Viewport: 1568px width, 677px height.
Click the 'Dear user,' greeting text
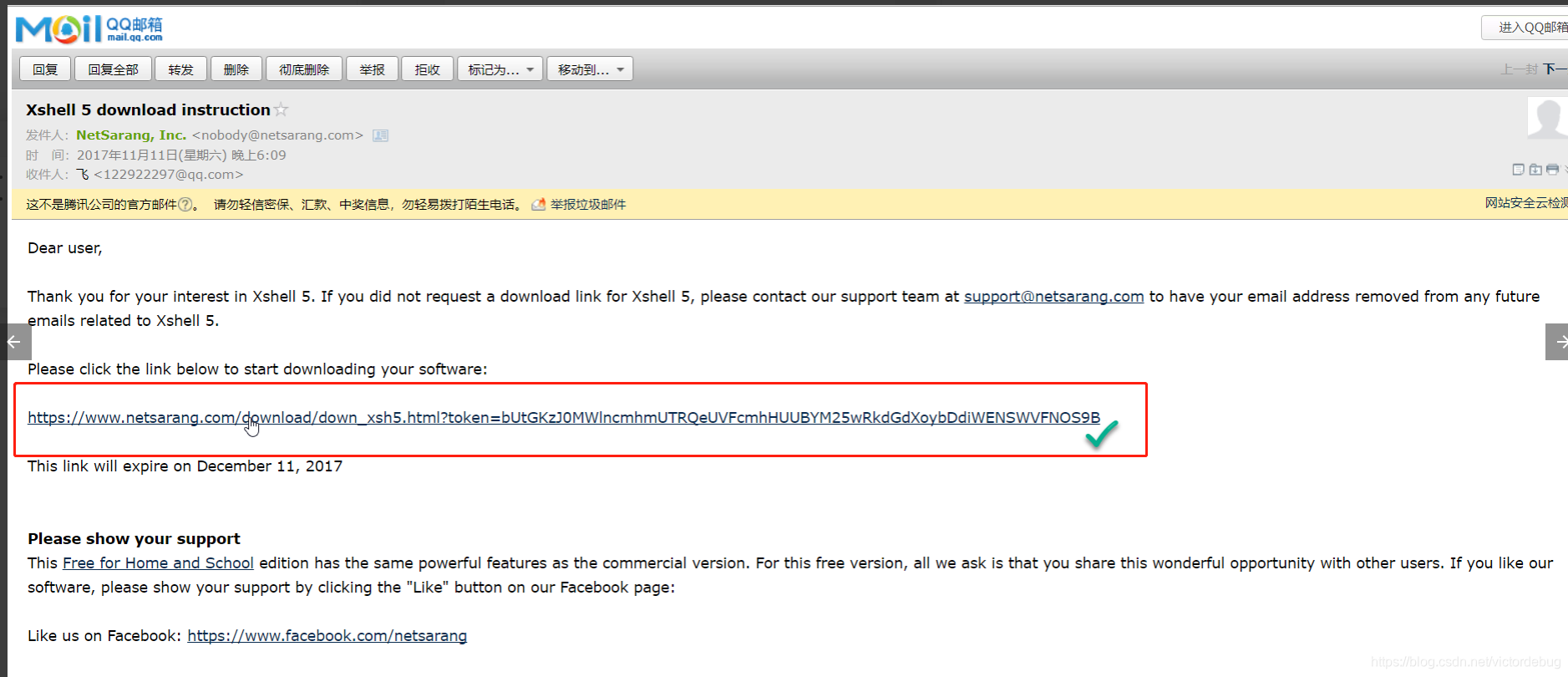pyautogui.click(x=64, y=248)
